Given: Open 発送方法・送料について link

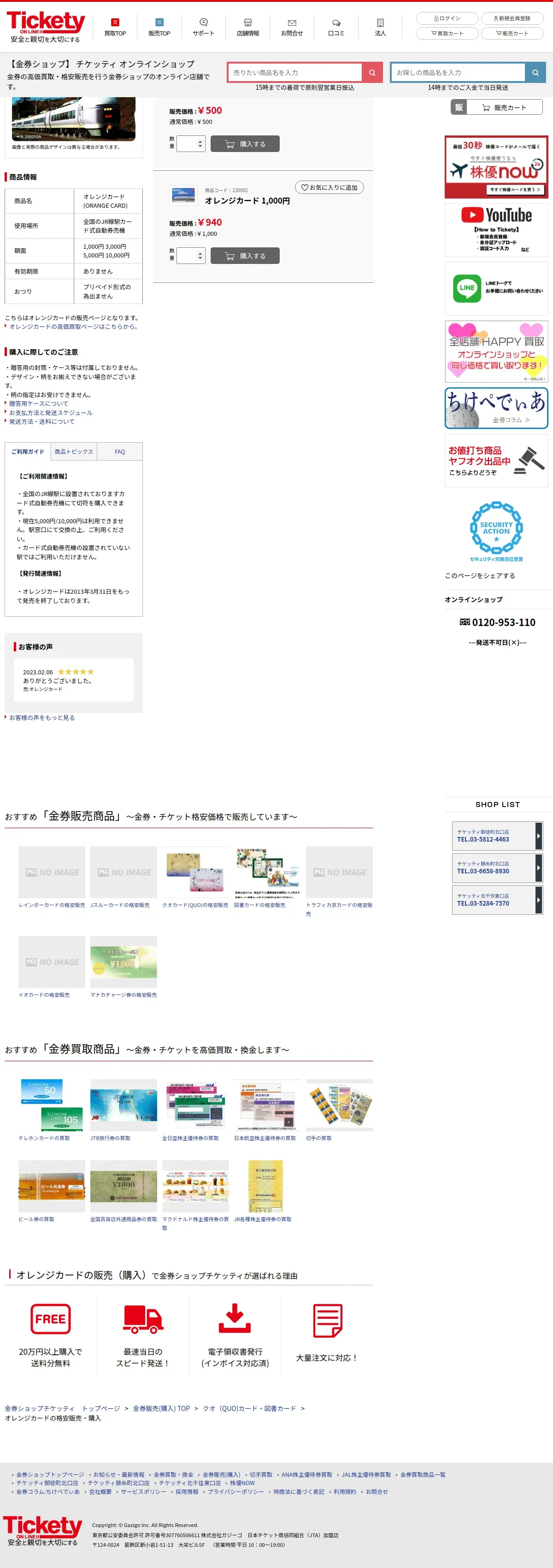Looking at the screenshot, I should click(41, 421).
